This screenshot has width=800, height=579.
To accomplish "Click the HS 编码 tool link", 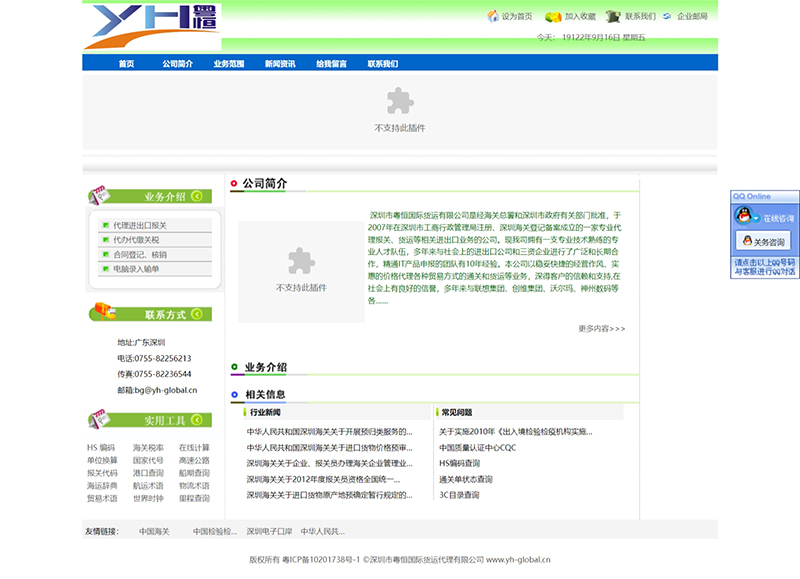I will coord(101,448).
